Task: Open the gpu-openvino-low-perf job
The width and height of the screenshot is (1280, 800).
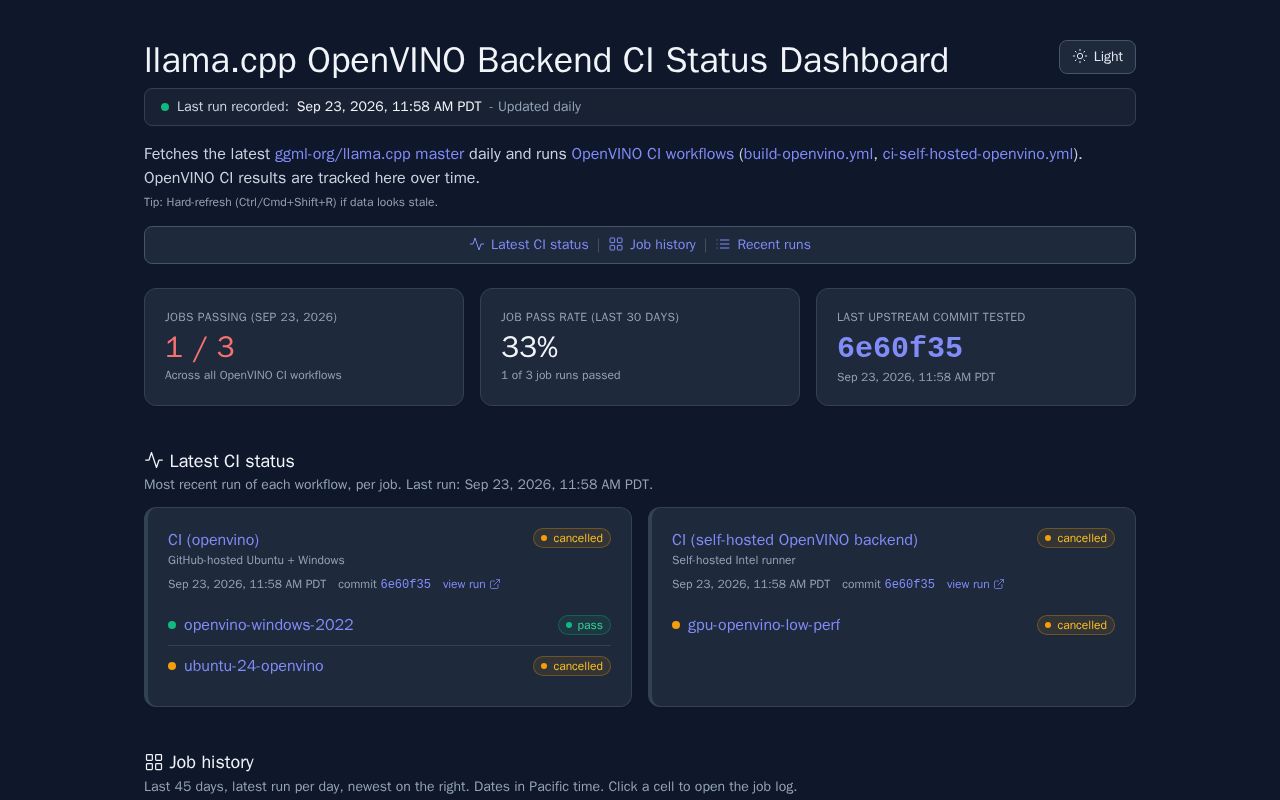Action: coord(764,625)
